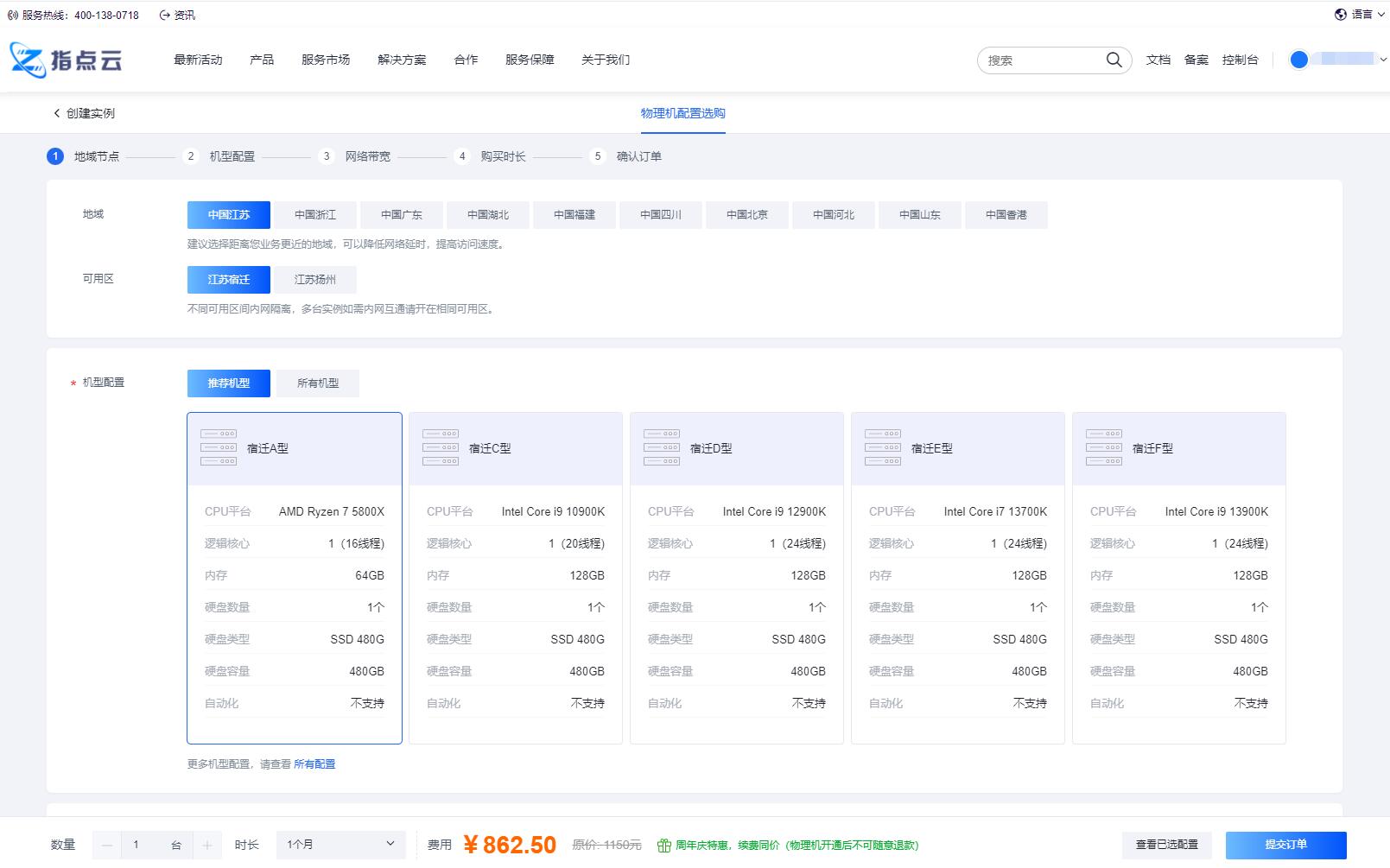1390x868 pixels.
Task: Select region 中国福建
Action: [574, 215]
